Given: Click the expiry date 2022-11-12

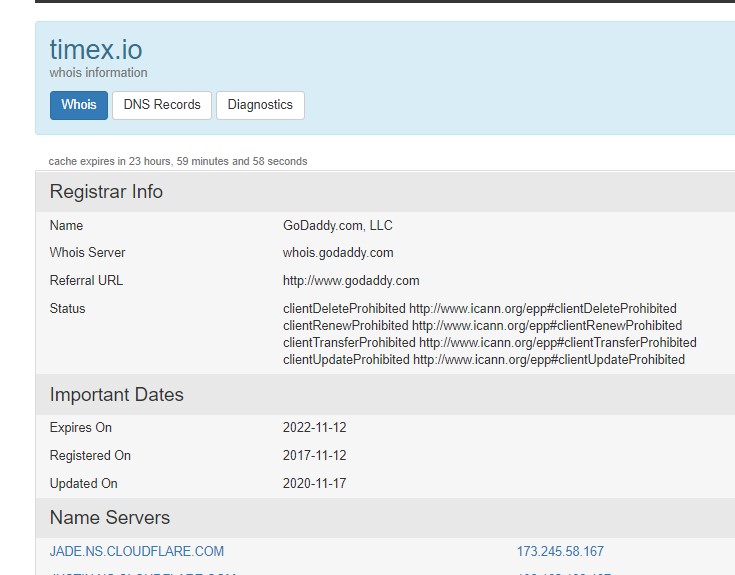Looking at the screenshot, I should [x=315, y=427].
